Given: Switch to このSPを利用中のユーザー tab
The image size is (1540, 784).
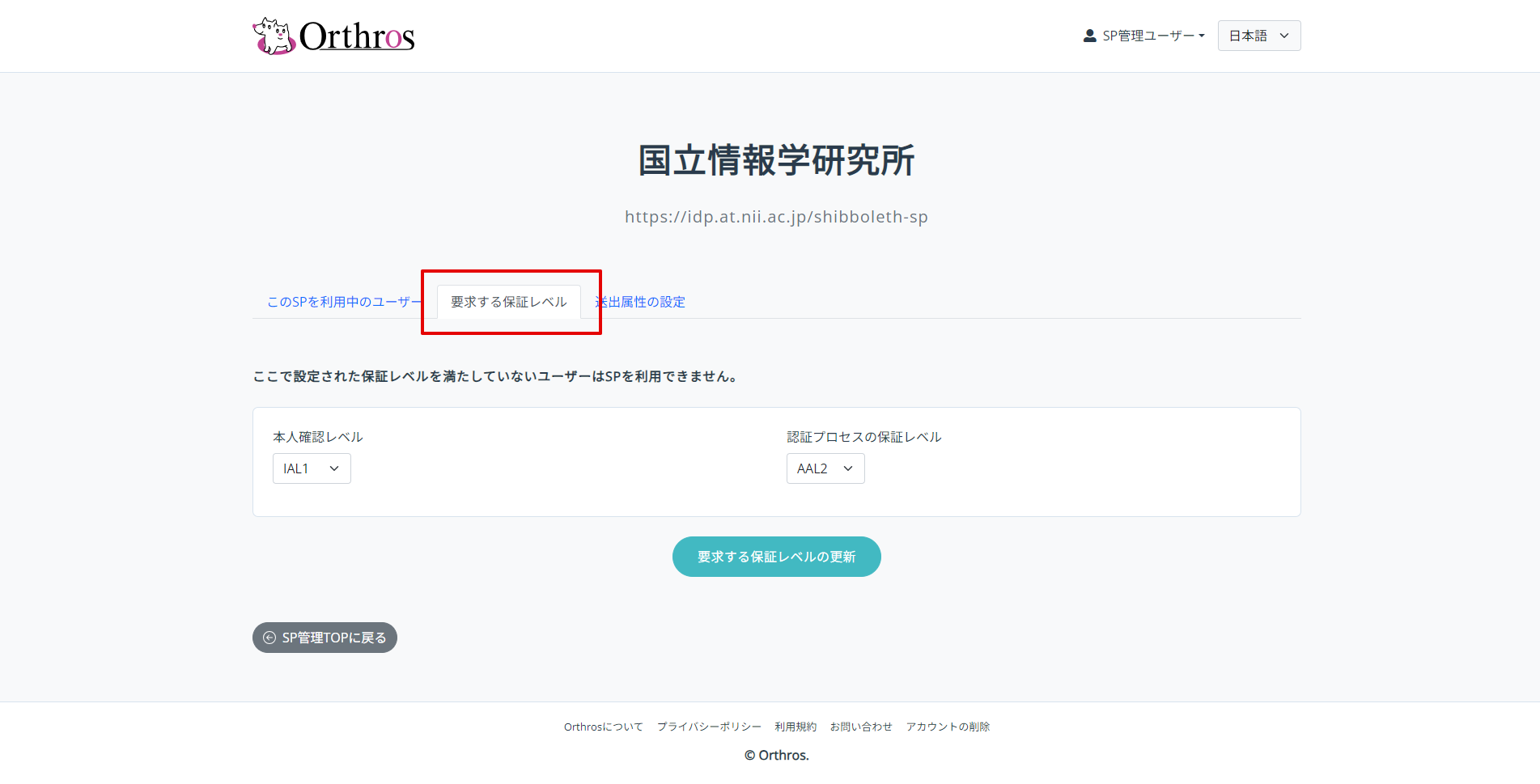Looking at the screenshot, I should click(345, 302).
